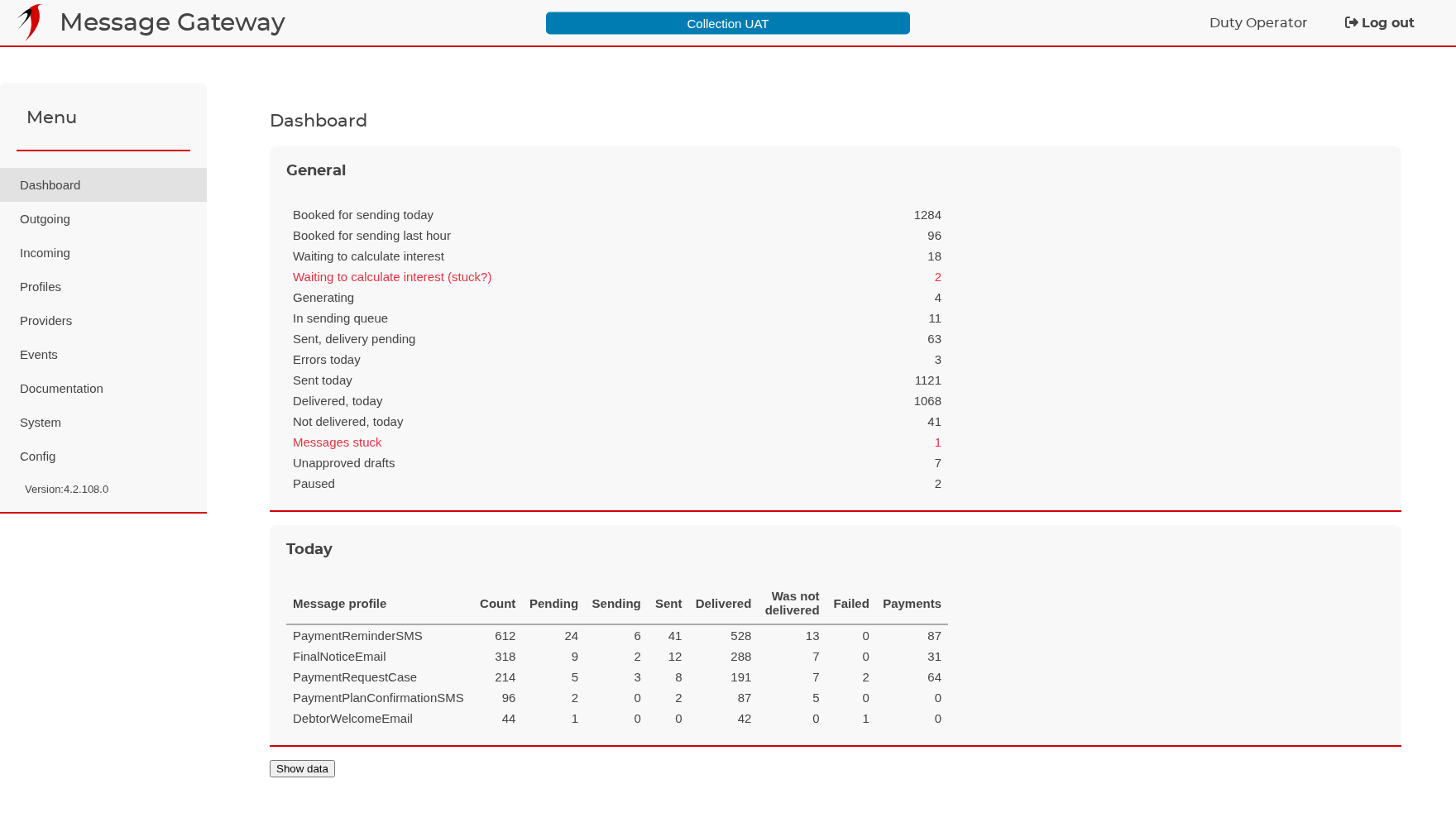Open the Config menu entry

(103, 457)
